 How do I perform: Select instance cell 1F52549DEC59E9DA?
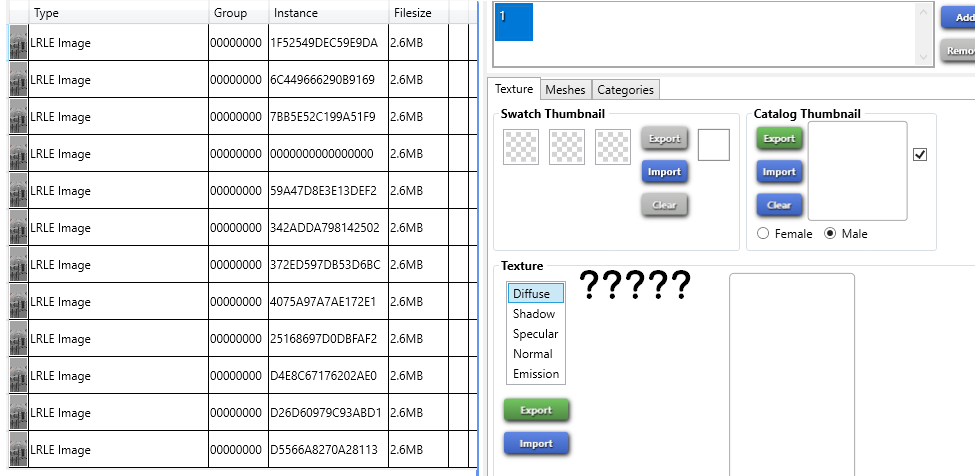(328, 42)
